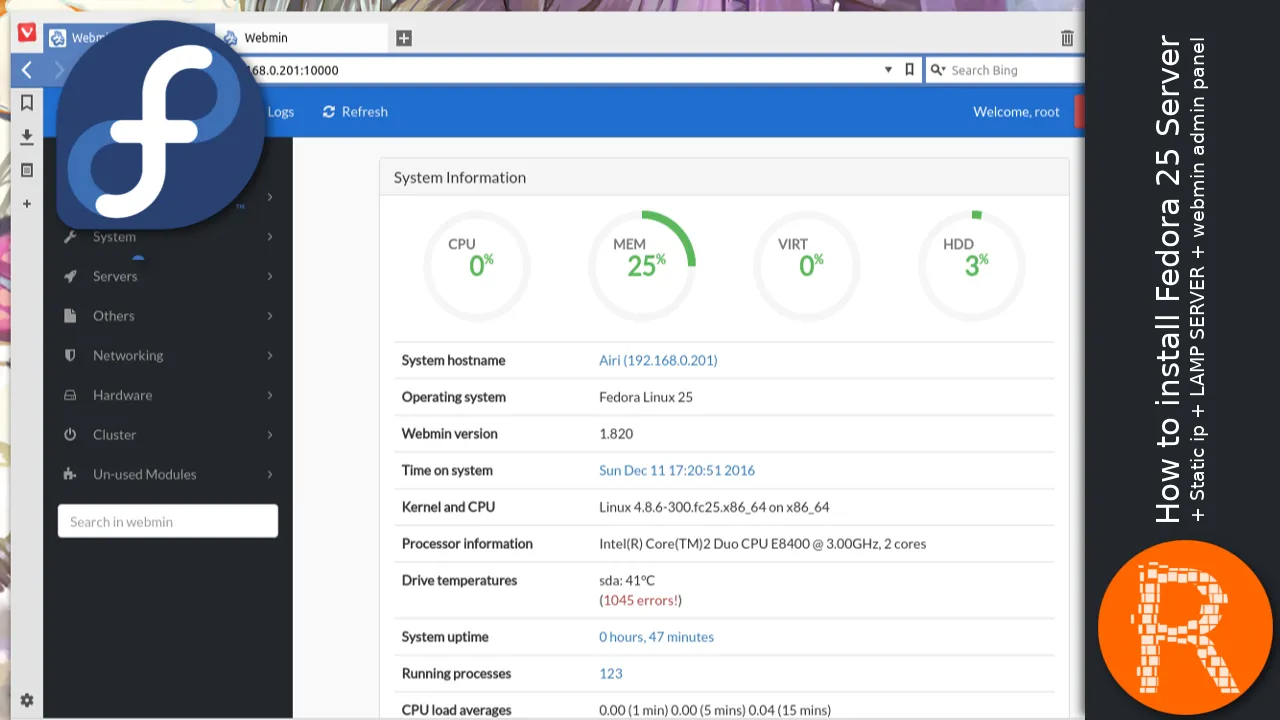The image size is (1280, 720).
Task: Open Vivaldi settings gear icon
Action: [x=27, y=700]
